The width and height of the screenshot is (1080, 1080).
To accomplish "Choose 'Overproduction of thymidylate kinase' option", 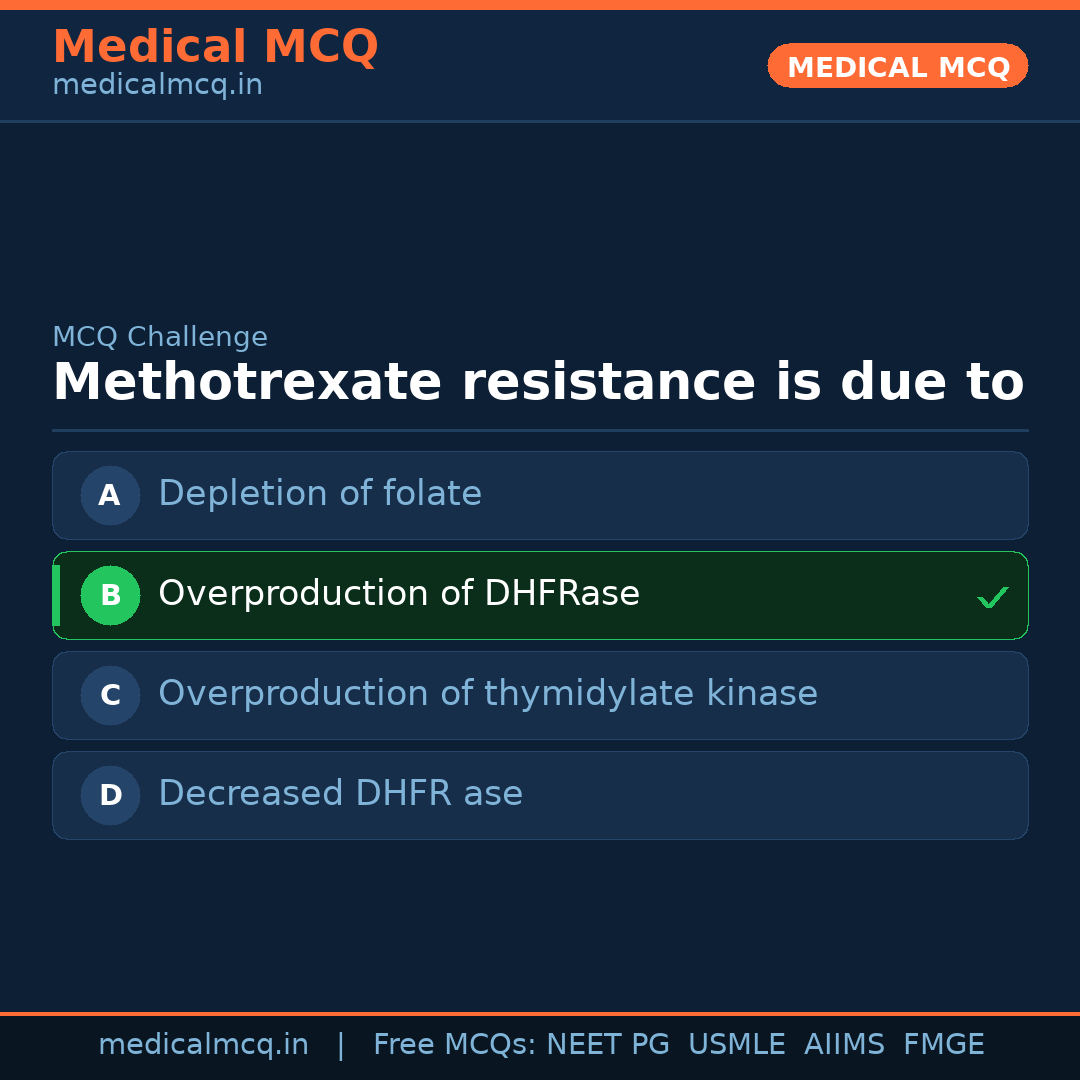I will [488, 694].
